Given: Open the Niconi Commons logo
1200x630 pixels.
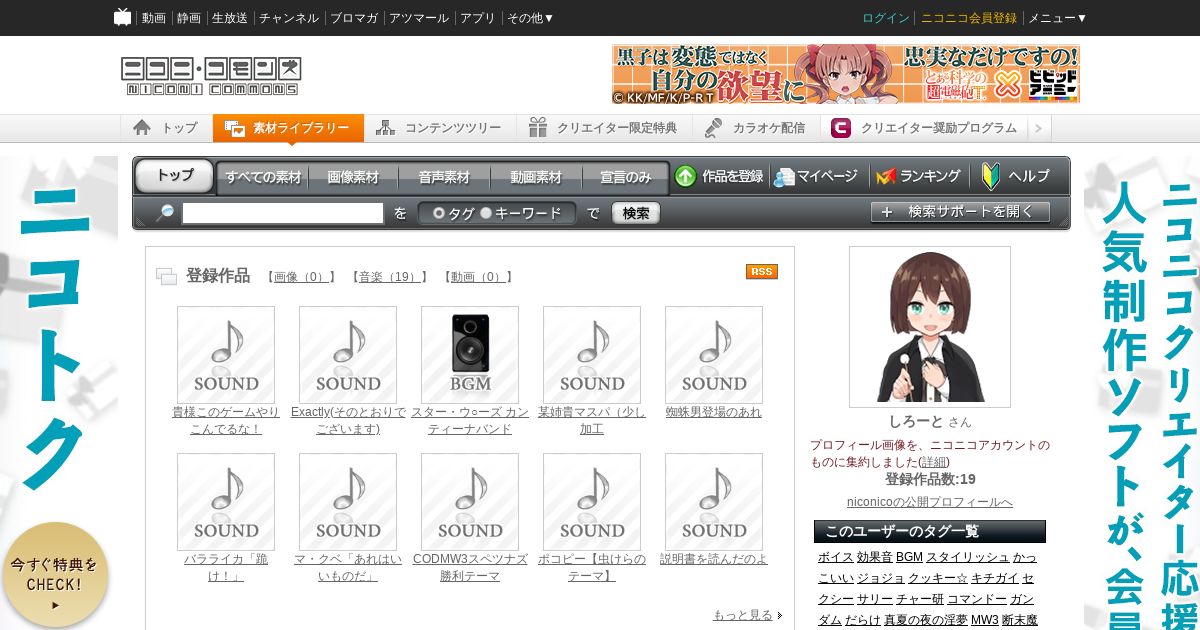Looking at the screenshot, I should 211,76.
